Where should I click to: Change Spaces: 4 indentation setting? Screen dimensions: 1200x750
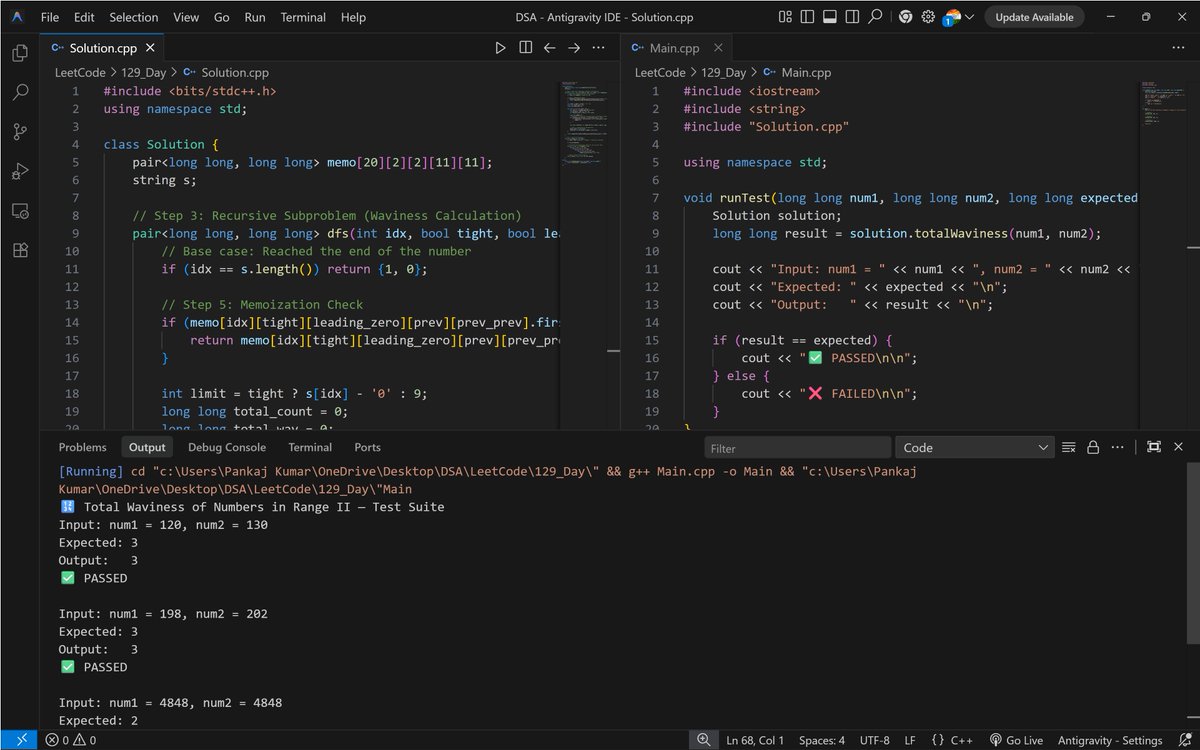pyautogui.click(x=821, y=740)
